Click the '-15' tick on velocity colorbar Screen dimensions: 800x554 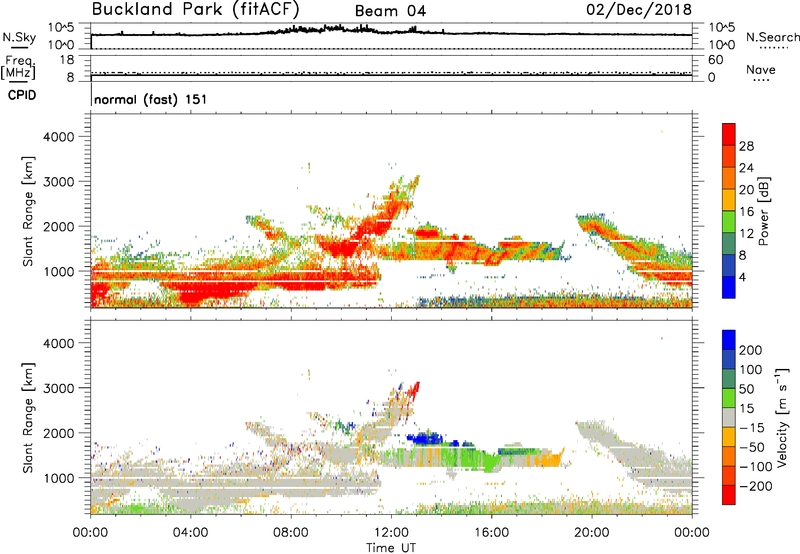(x=752, y=428)
